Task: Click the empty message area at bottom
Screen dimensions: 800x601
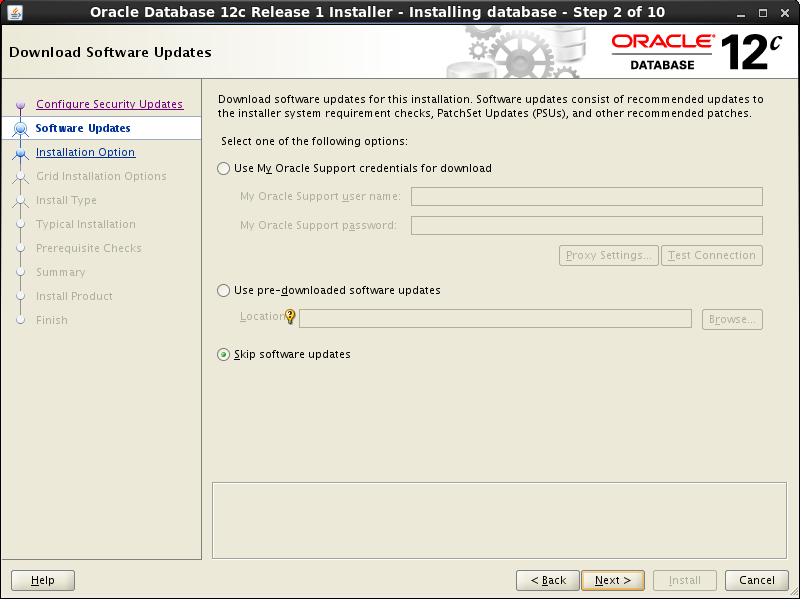Action: (499, 520)
